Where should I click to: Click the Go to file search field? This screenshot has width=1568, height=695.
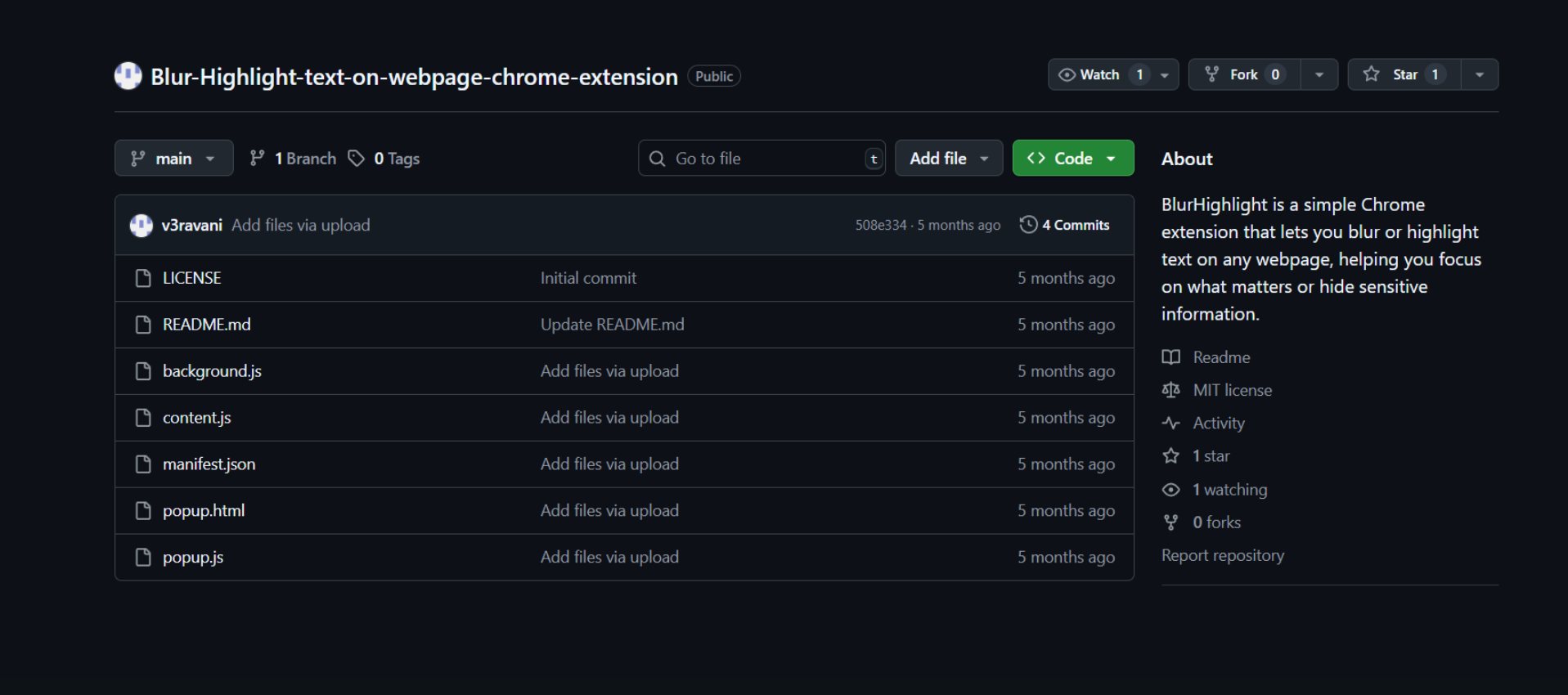tap(761, 159)
